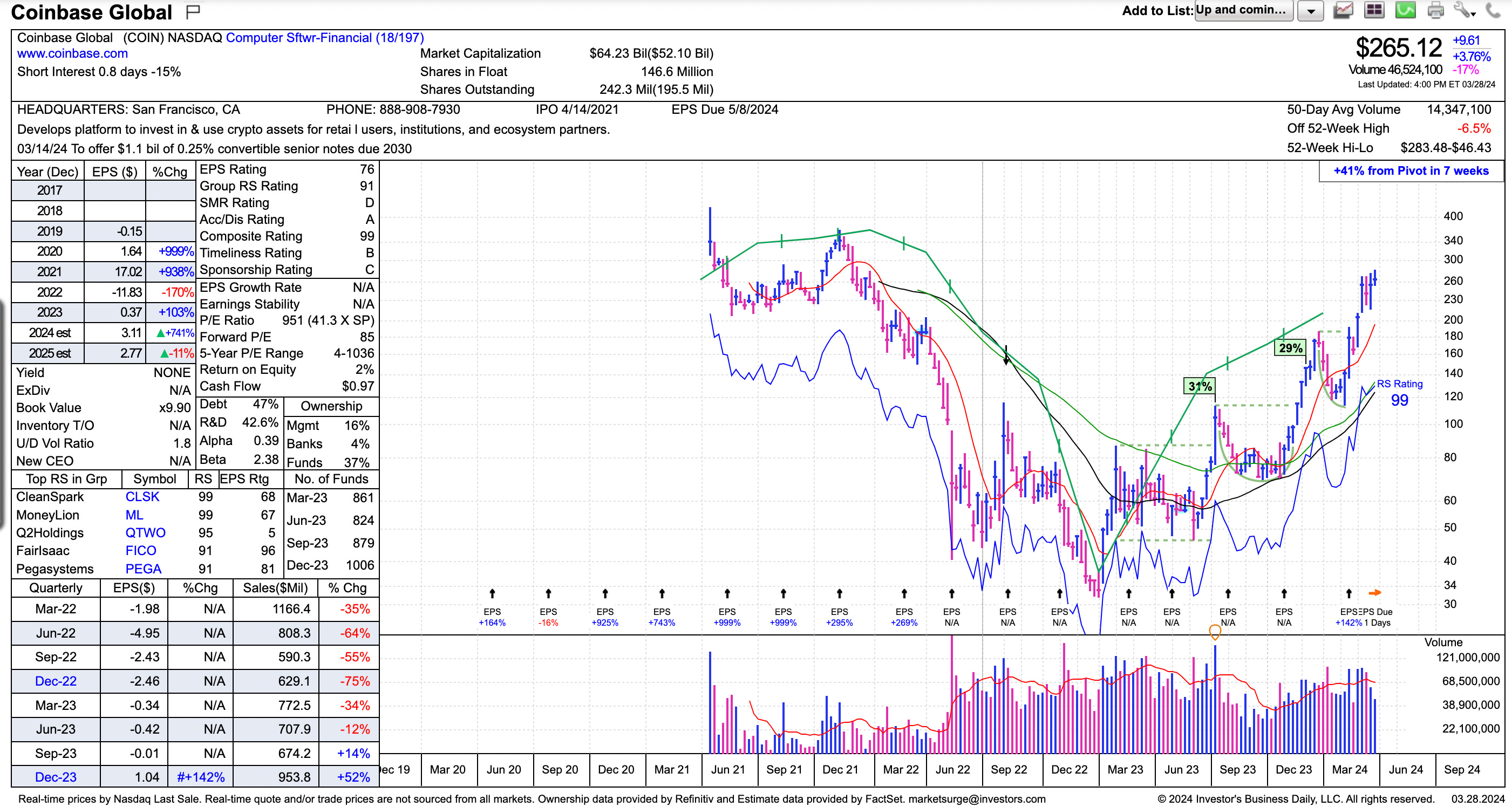The image size is (1512, 807).
Task: Click the Dec-23 No. of Funds 1006 row
Action: (x=330, y=565)
